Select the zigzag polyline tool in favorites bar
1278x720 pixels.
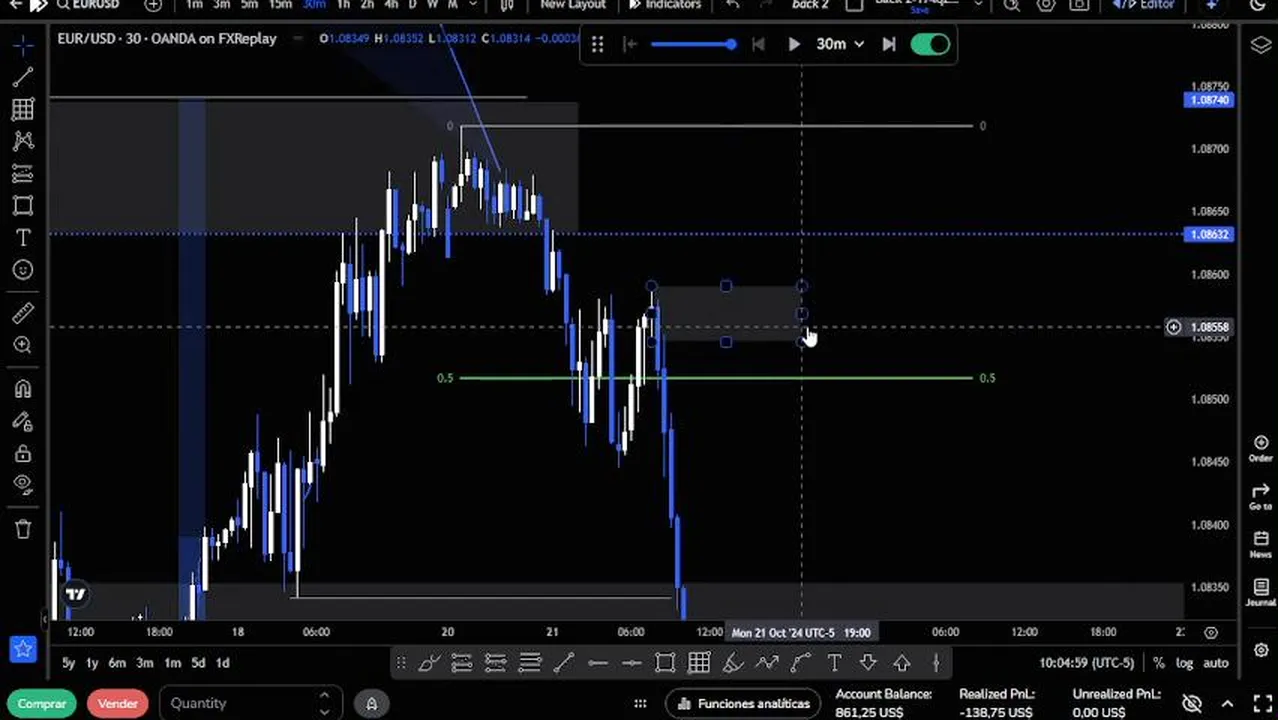pos(767,662)
